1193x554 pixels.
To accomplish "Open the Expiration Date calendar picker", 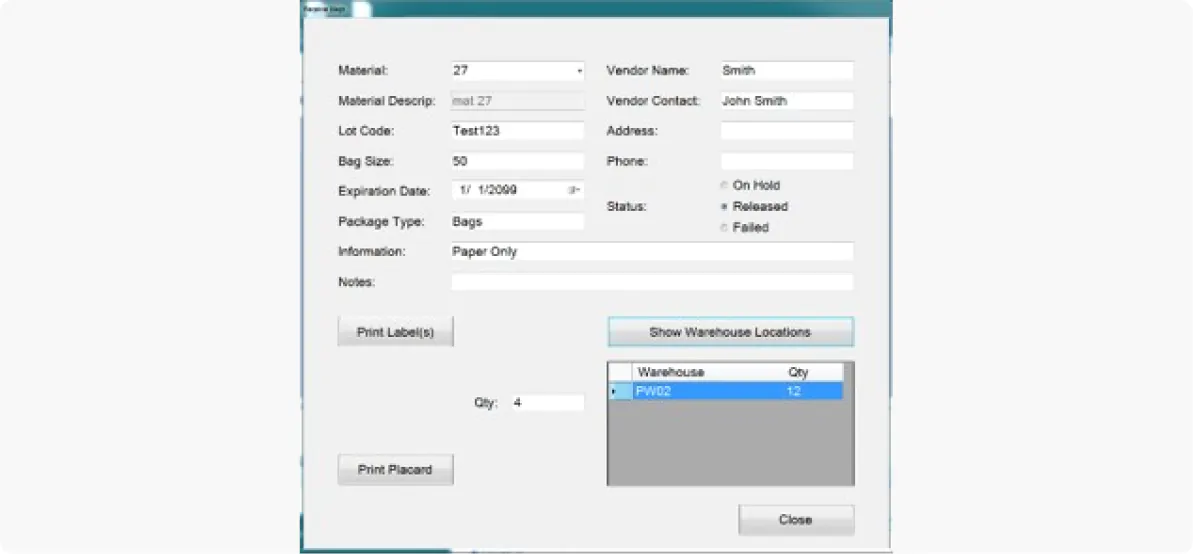I will point(574,190).
